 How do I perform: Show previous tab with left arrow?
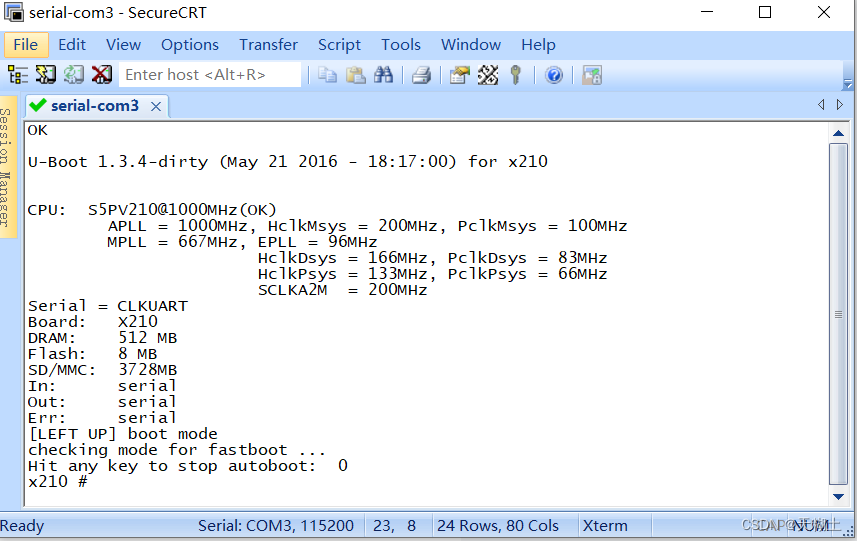(821, 104)
